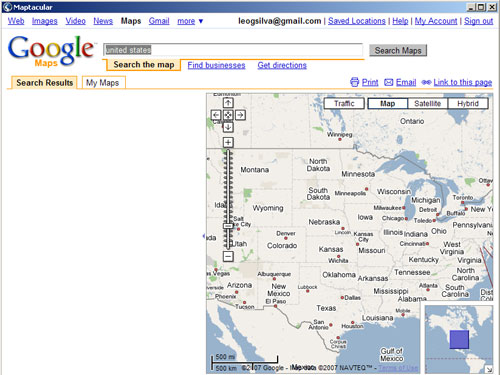Toggle the Traffic overlay
The image size is (500, 375).
click(x=344, y=104)
